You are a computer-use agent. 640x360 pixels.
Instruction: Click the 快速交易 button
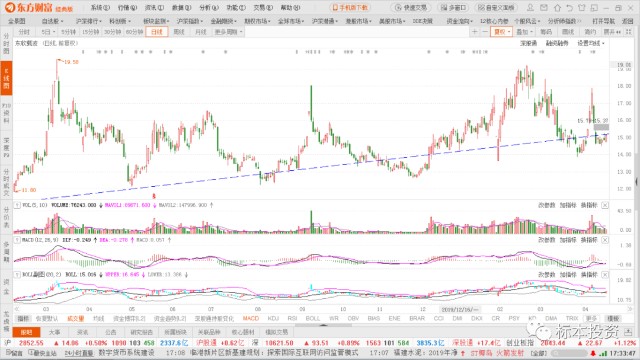pos(411,8)
